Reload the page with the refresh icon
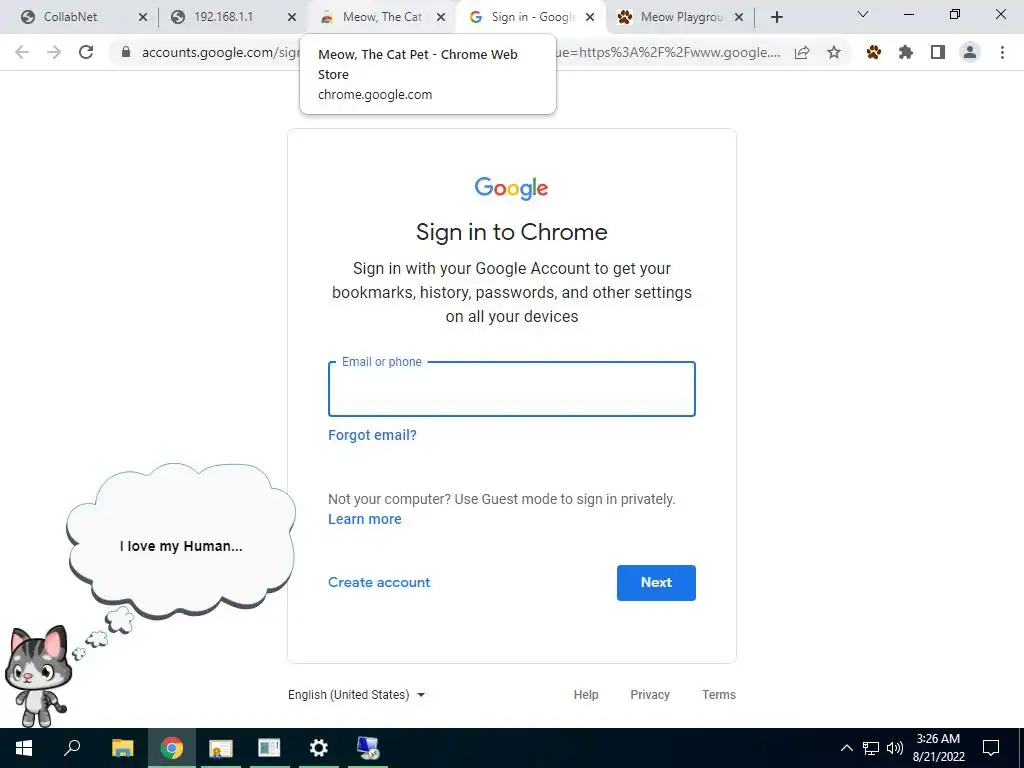 click(86, 52)
